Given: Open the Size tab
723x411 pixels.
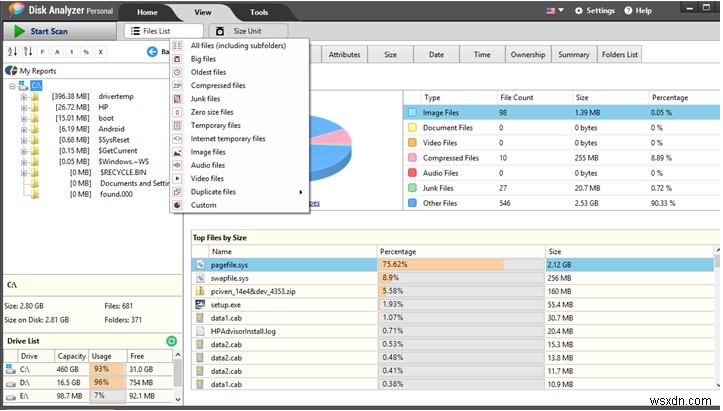Looking at the screenshot, I should [x=391, y=54].
